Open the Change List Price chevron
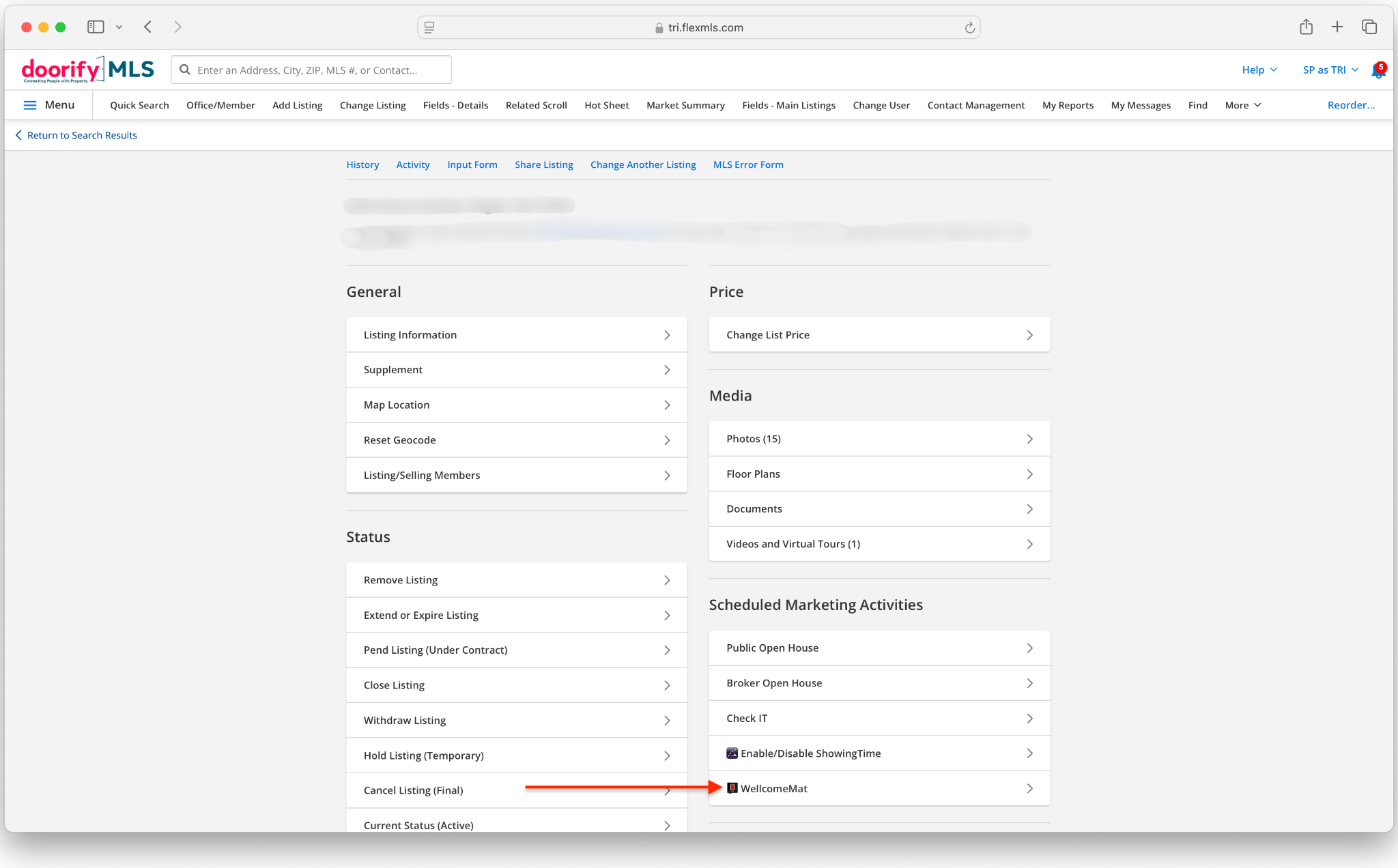1398x868 pixels. (x=1029, y=335)
